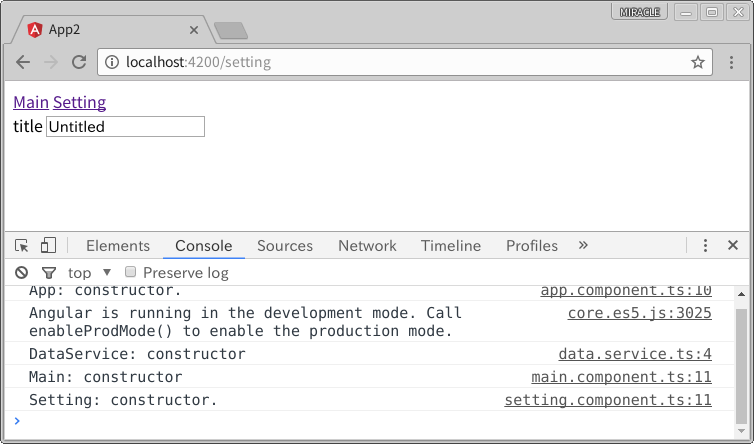The width and height of the screenshot is (754, 444).
Task: Click the Main navigation link
Action: (x=31, y=102)
